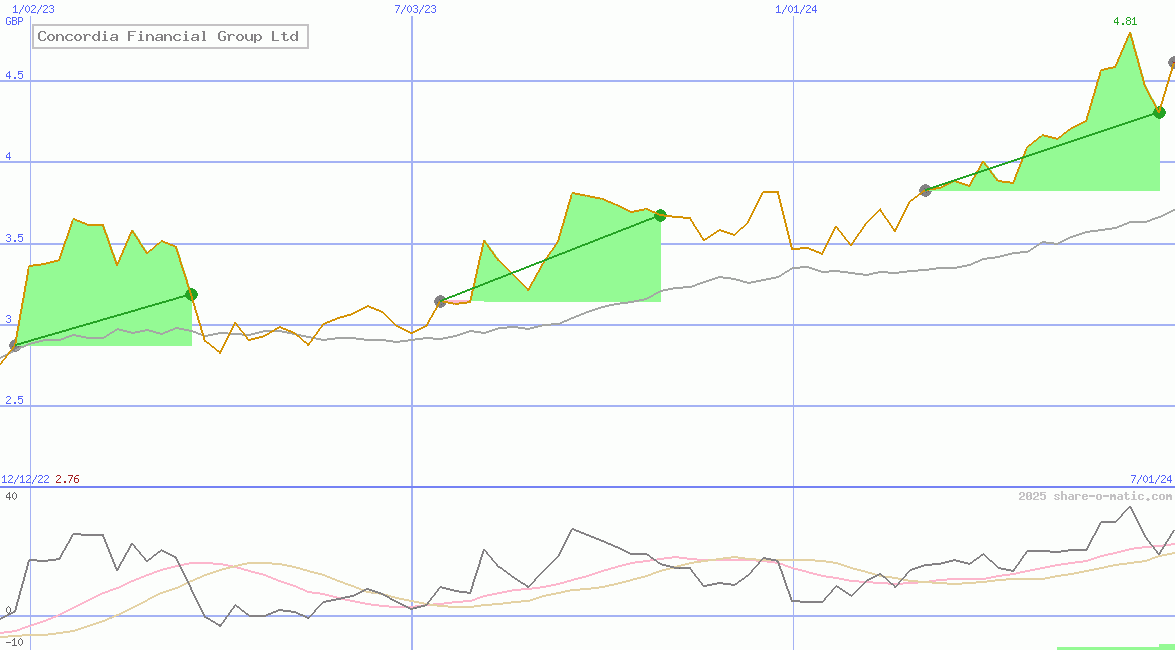Select the gray start marker of the middle trendline
Image resolution: width=1175 pixels, height=650 pixels.
coord(438,299)
